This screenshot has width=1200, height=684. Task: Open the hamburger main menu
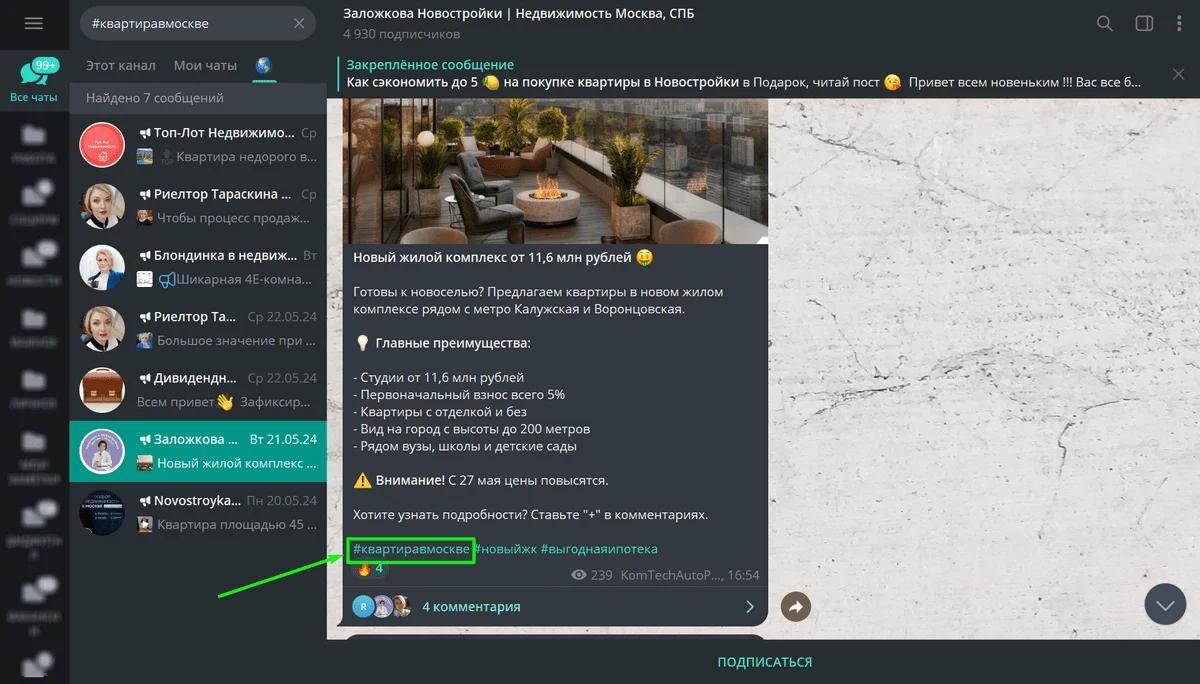[34, 23]
